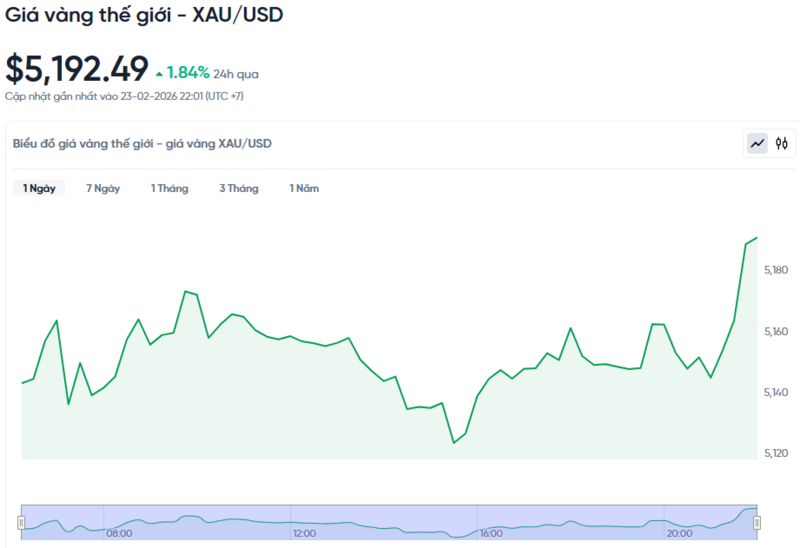Click the price peak at chart's right end
The image size is (800, 548).
click(x=756, y=238)
